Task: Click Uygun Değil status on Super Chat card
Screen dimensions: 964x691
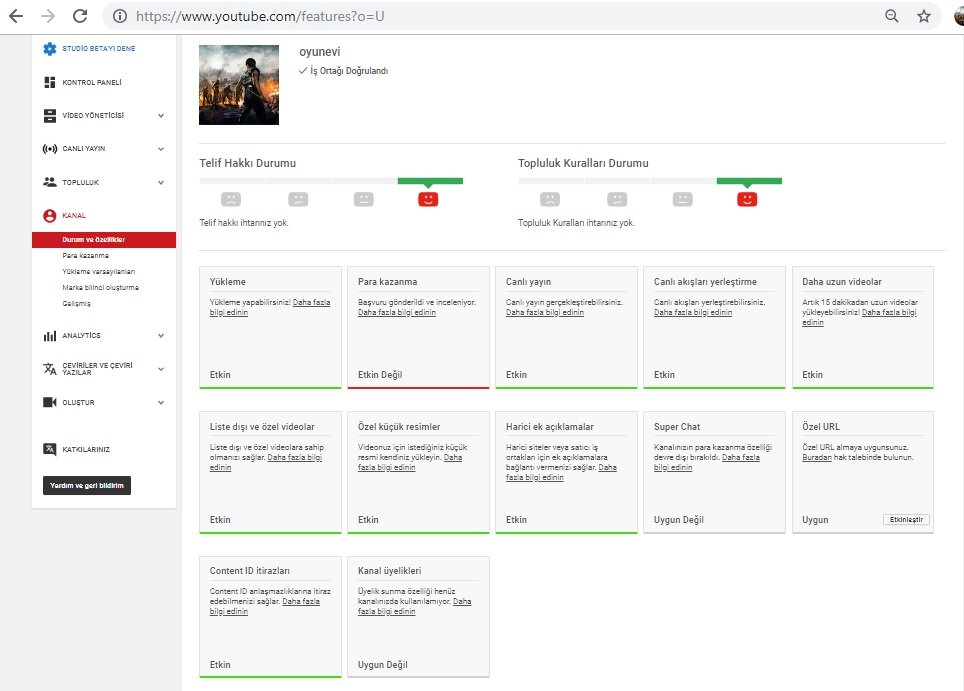Action: click(x=679, y=520)
